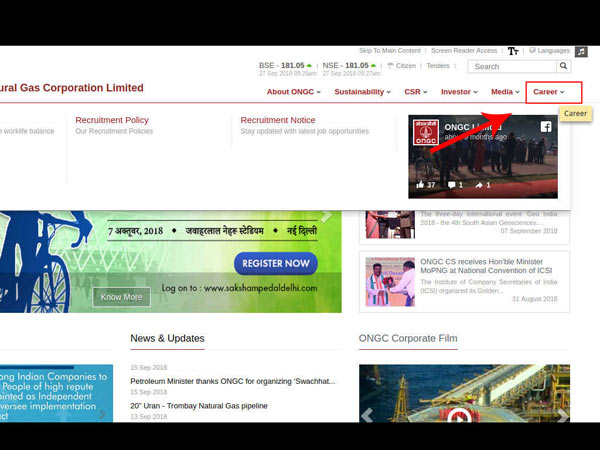Screen dimensions: 600x450
Task: Expand the Sustainability menu
Action: [x=362, y=92]
